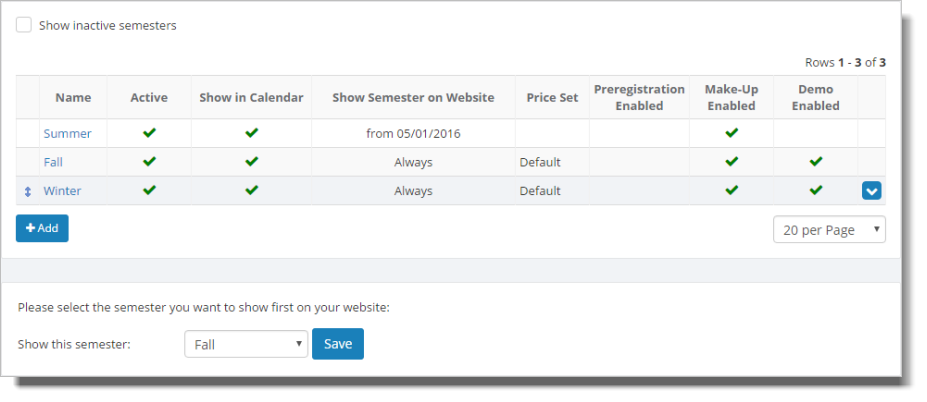Click the Save button
The height and width of the screenshot is (402, 927).
tap(338, 344)
